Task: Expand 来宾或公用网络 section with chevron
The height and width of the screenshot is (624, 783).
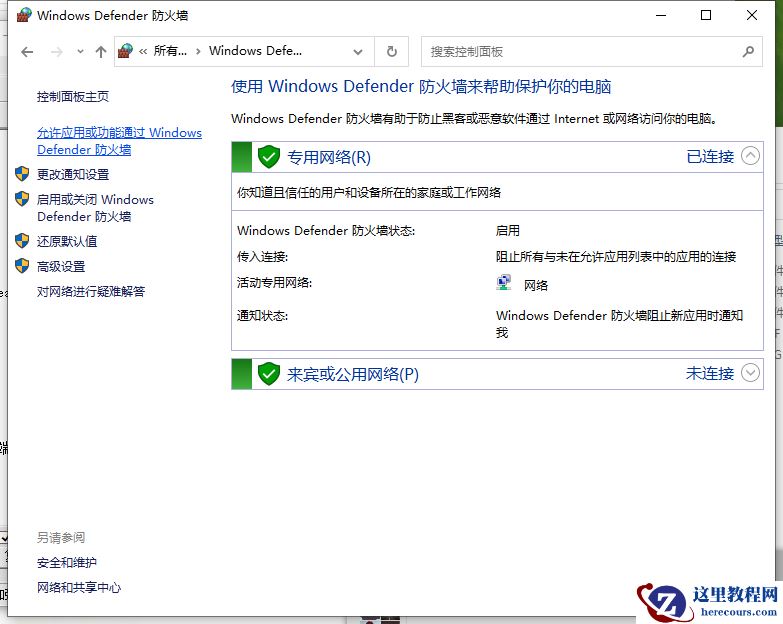Action: (x=750, y=373)
